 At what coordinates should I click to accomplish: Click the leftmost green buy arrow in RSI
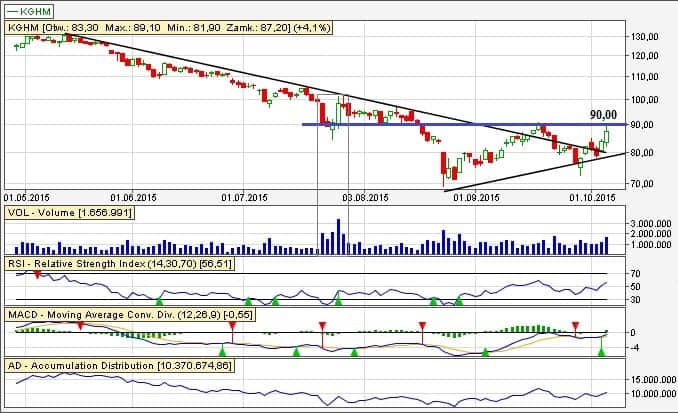[x=159, y=300]
